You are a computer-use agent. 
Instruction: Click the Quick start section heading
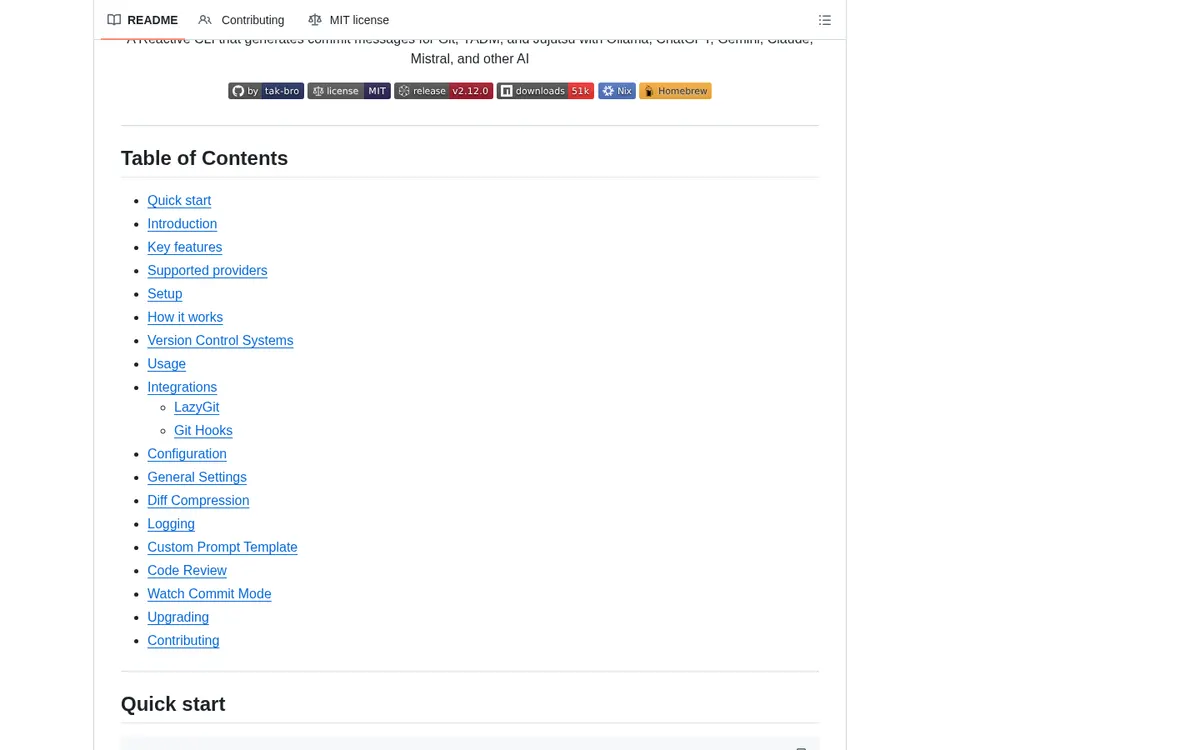tap(173, 704)
